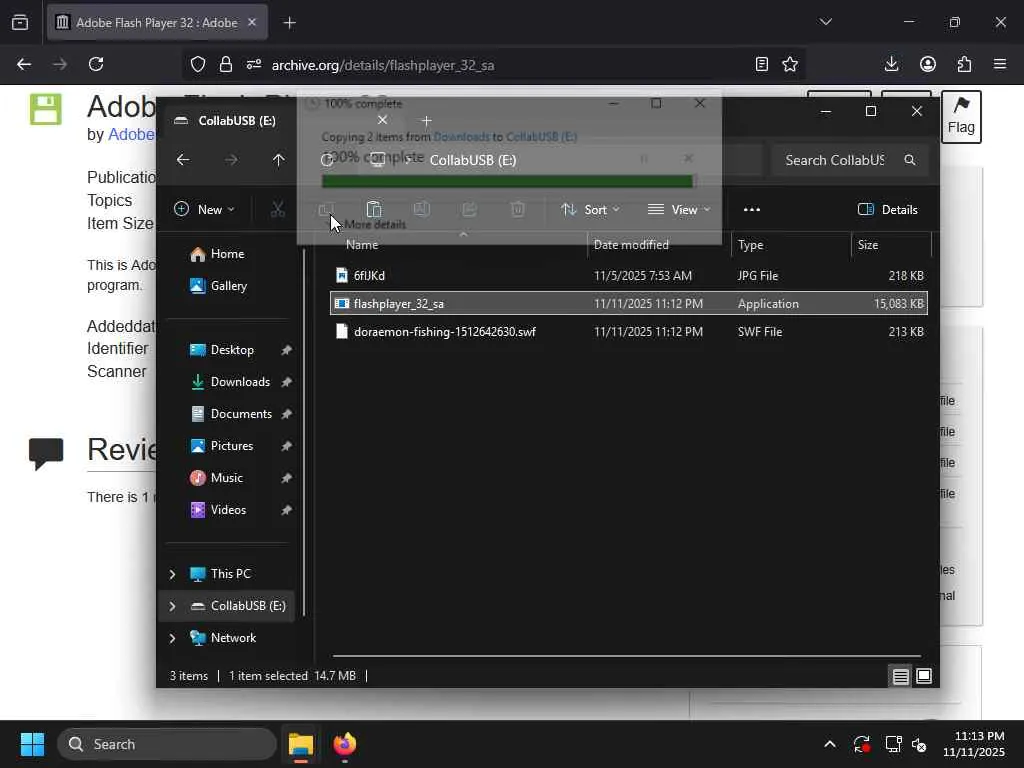Open Desktop quick access folder
Screen dimensions: 1024x768
221,350
